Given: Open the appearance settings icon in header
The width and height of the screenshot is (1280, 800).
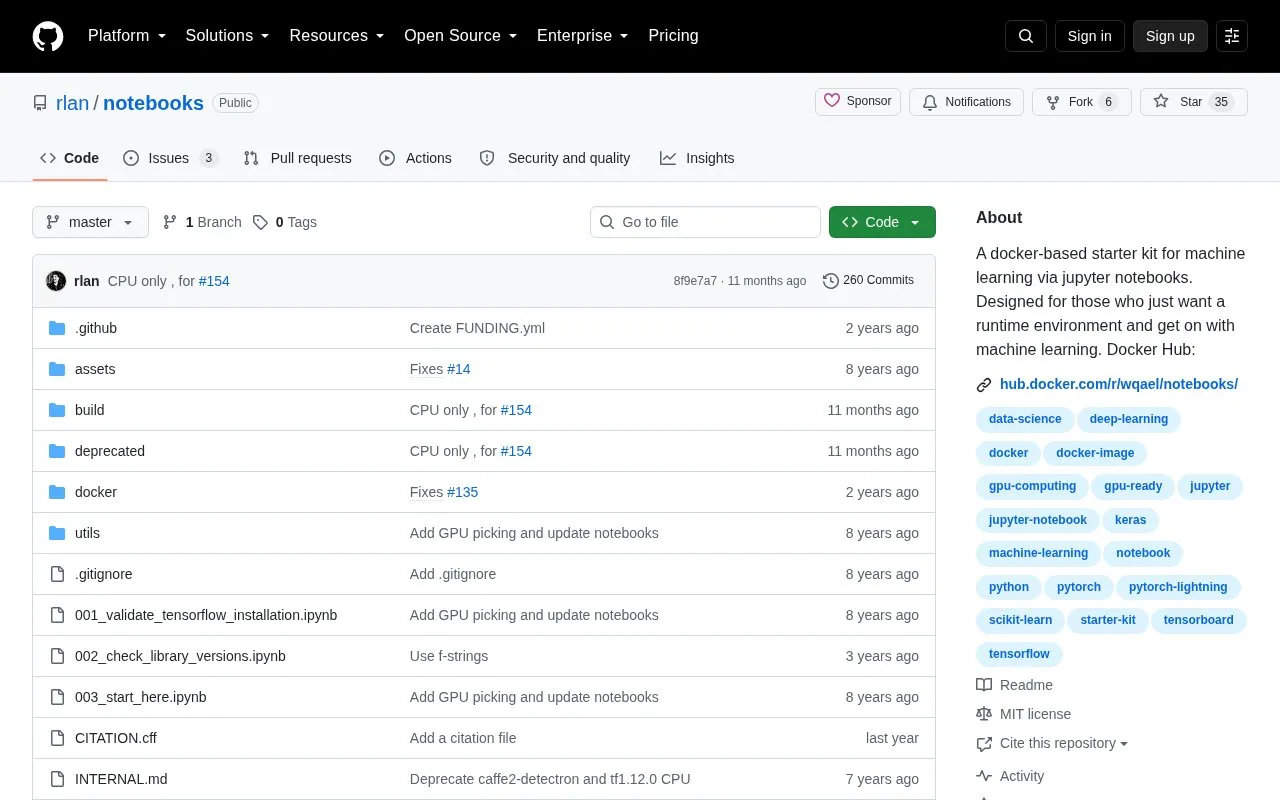Looking at the screenshot, I should pyautogui.click(x=1232, y=36).
